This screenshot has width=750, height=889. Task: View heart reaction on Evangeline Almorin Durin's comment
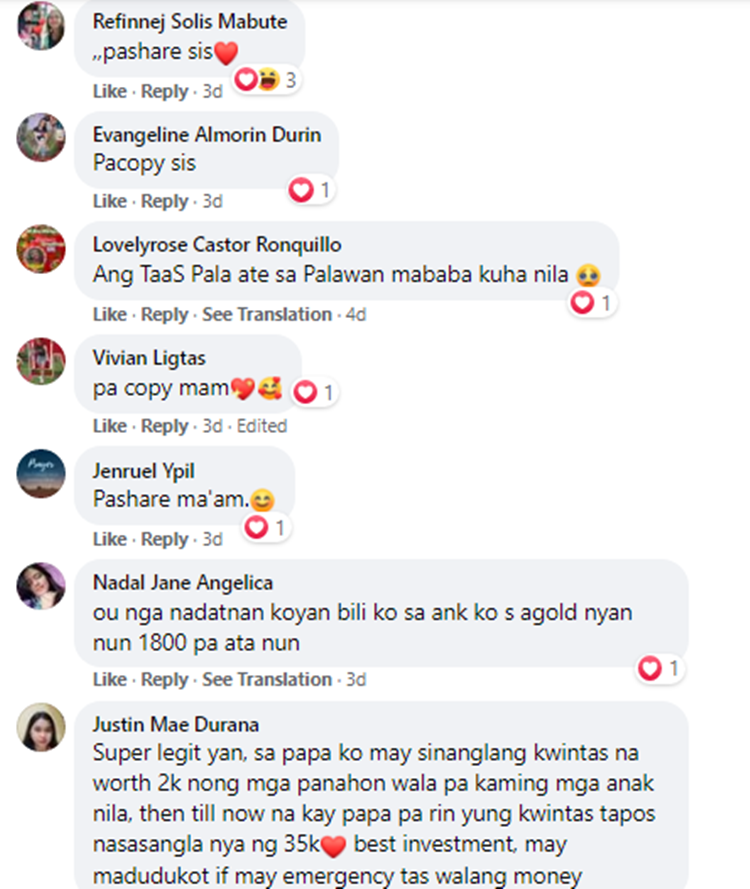click(310, 190)
